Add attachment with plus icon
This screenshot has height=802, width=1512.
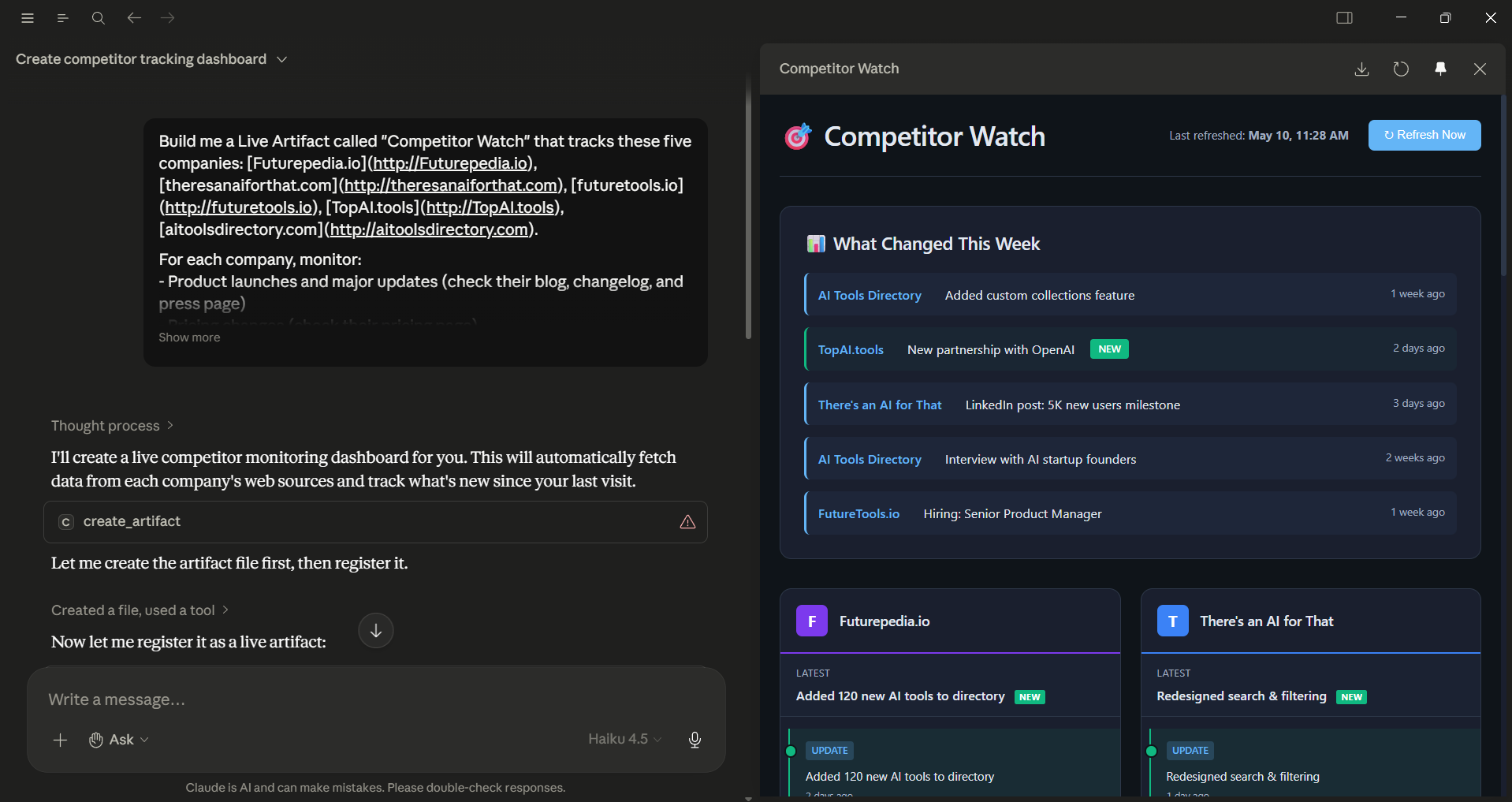[60, 740]
